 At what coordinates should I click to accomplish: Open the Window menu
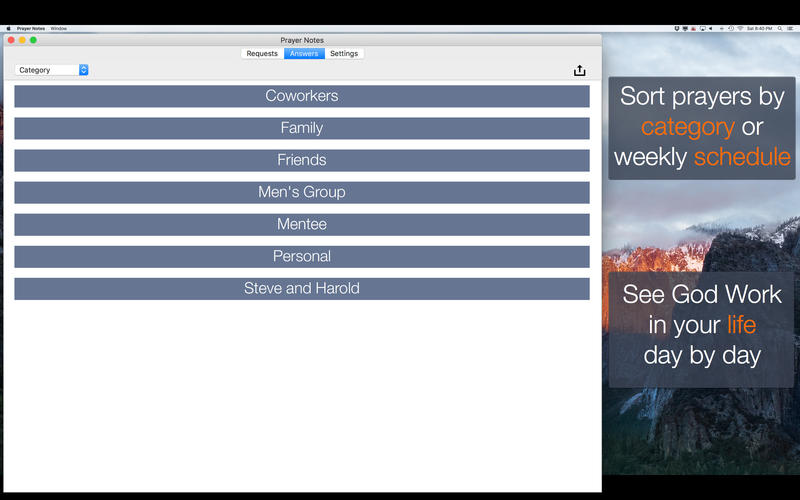pyautogui.click(x=59, y=28)
